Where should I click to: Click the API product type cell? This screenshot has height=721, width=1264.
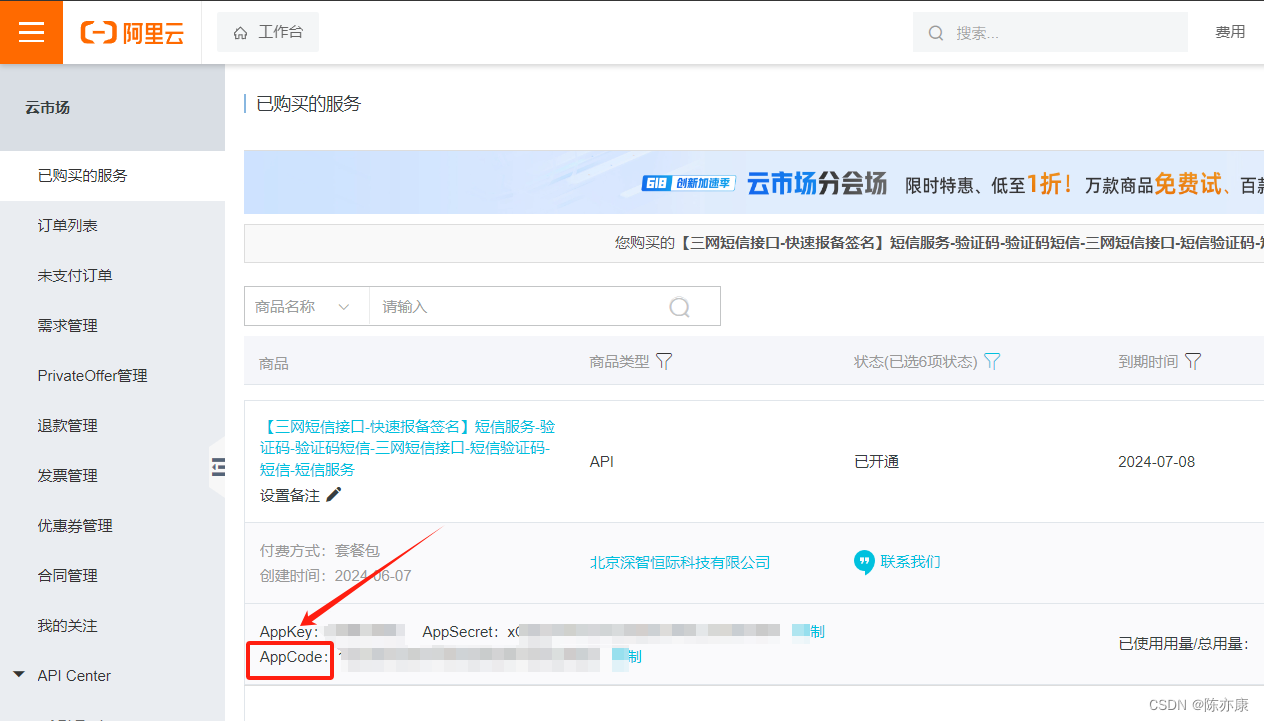602,462
